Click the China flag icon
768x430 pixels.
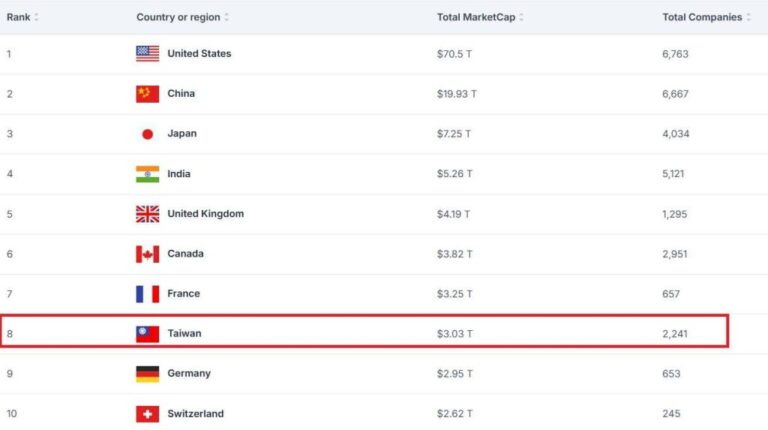(147, 94)
